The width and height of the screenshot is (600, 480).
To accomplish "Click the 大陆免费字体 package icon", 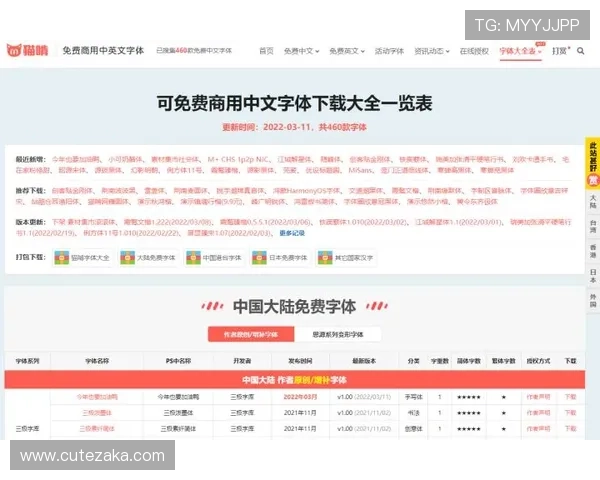I will 127,258.
